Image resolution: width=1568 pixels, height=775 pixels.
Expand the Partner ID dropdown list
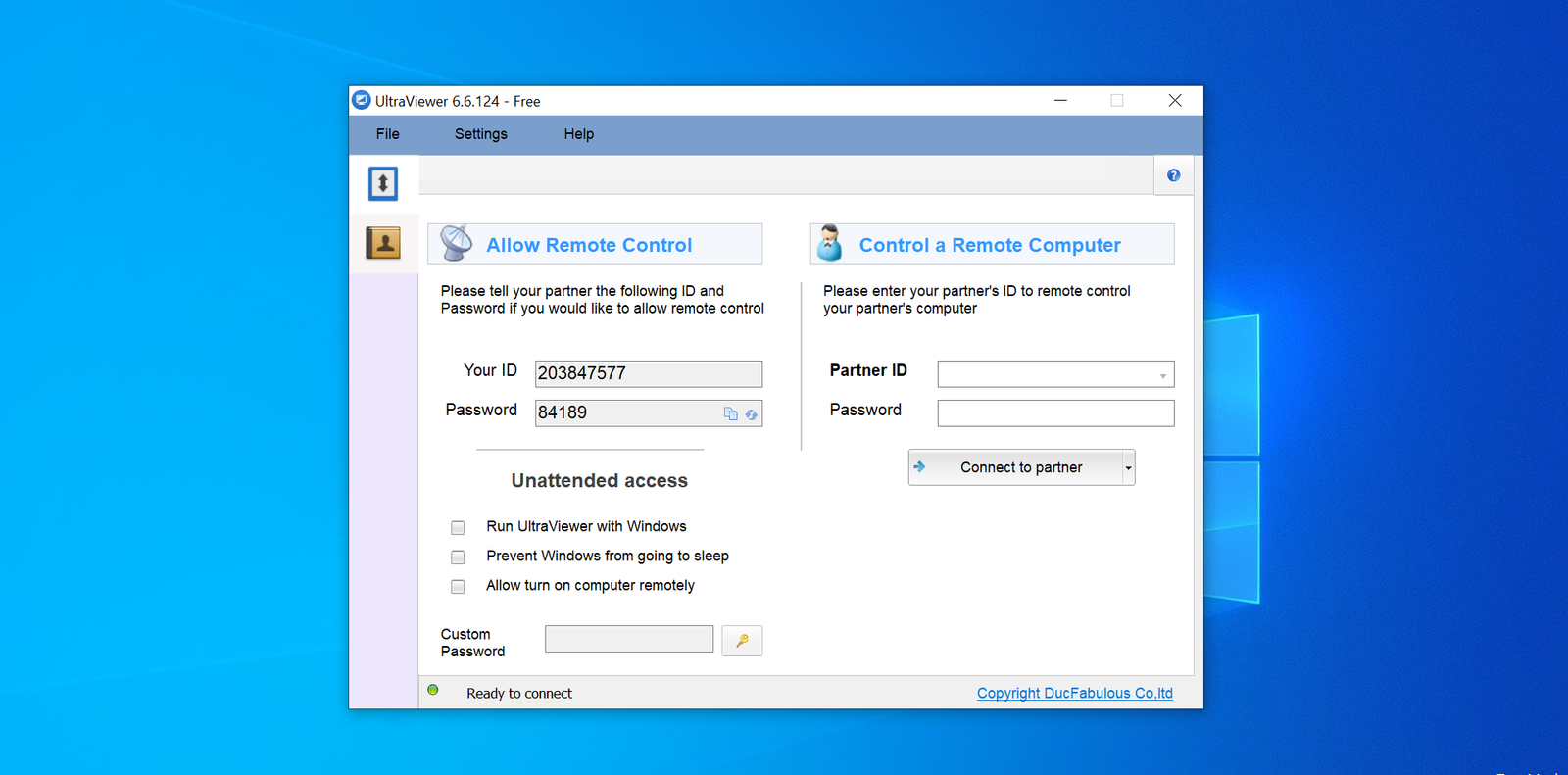tap(1162, 375)
